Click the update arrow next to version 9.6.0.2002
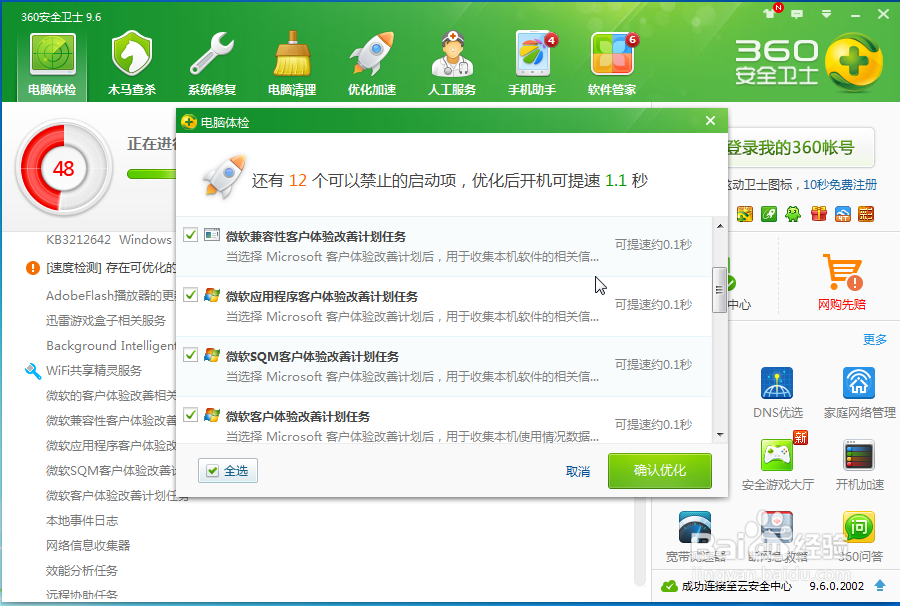This screenshot has height=606, width=900. [880, 585]
